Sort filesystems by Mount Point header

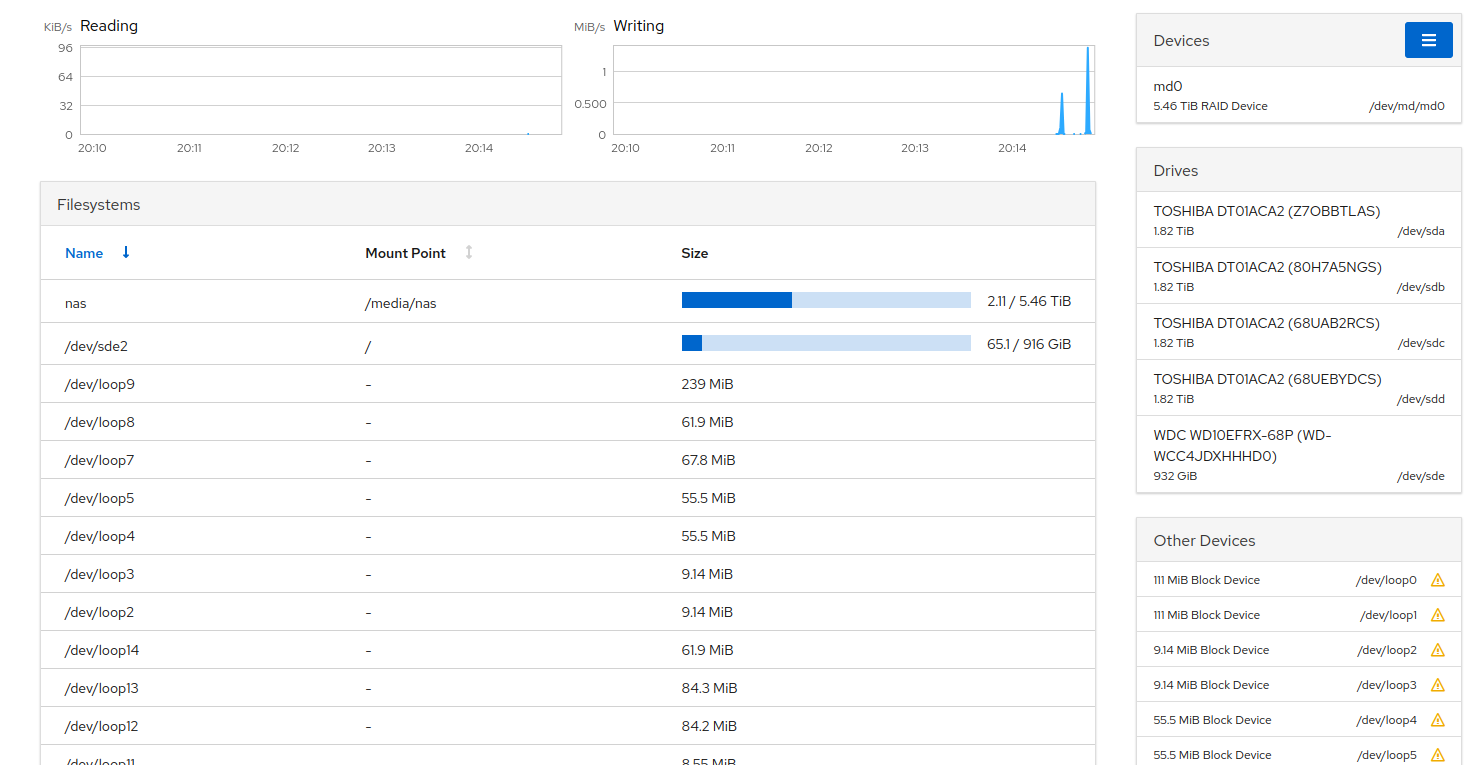coord(405,253)
